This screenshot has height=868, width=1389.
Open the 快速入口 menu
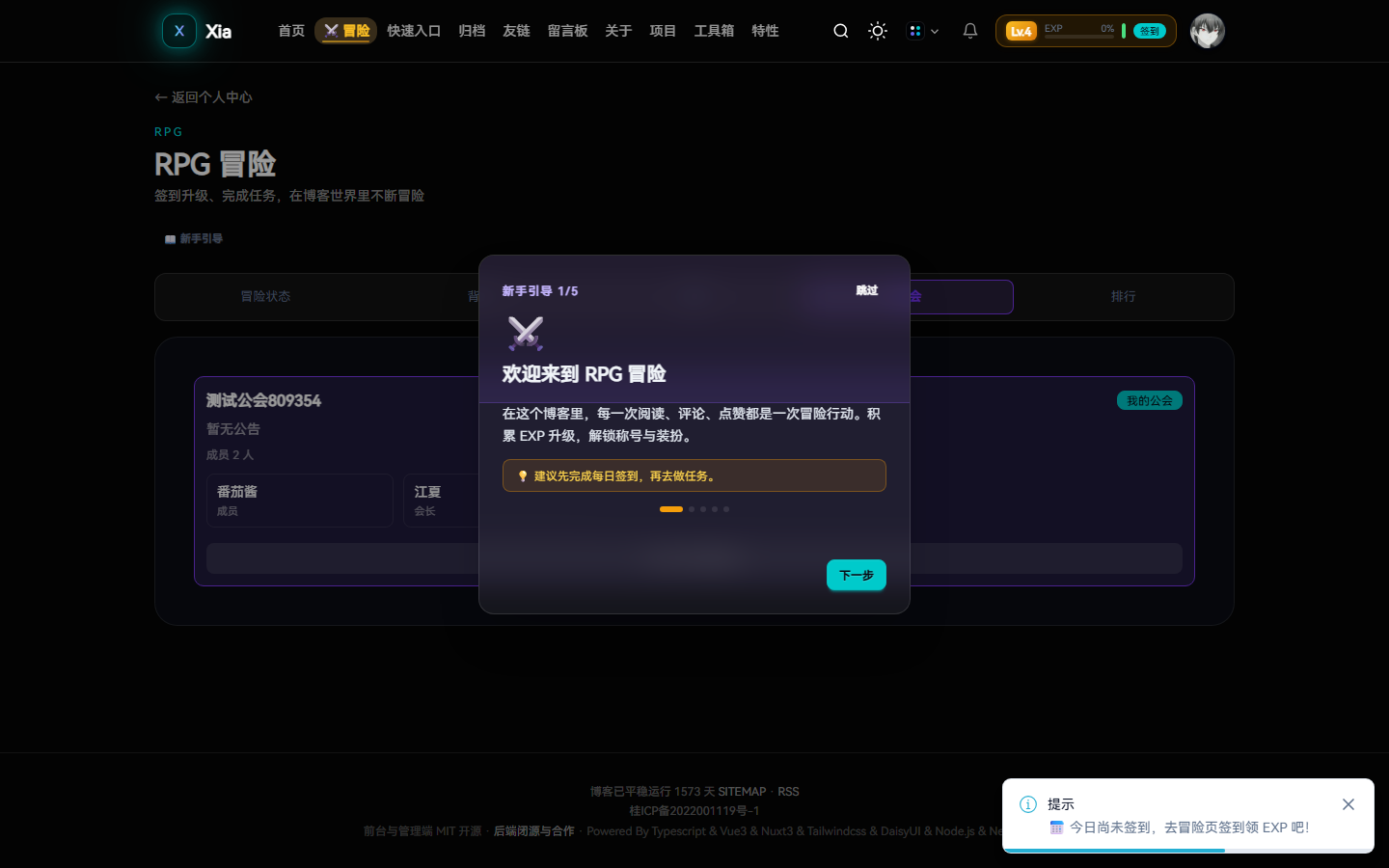(x=414, y=31)
